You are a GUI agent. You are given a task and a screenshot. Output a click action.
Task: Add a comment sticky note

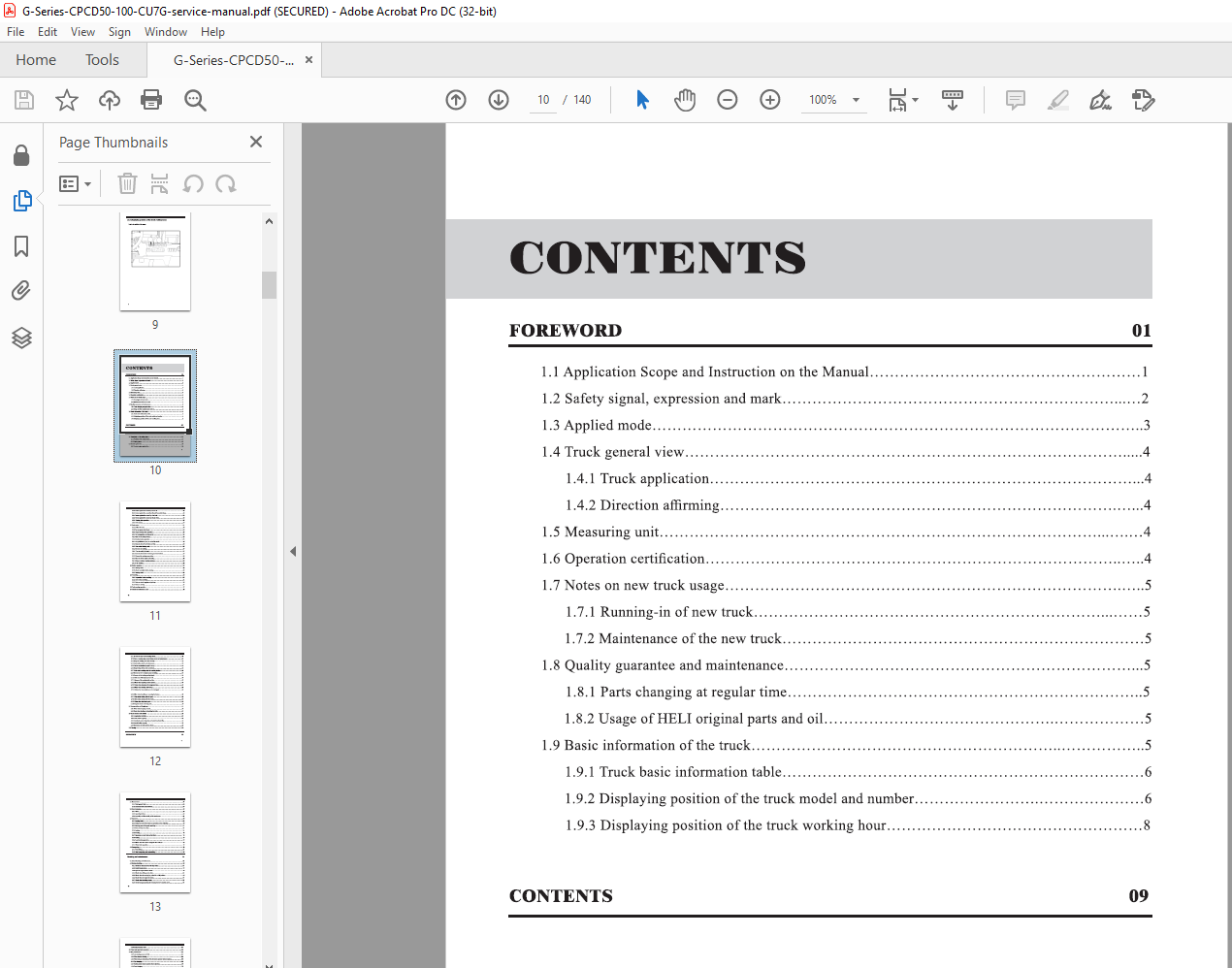tap(1016, 100)
